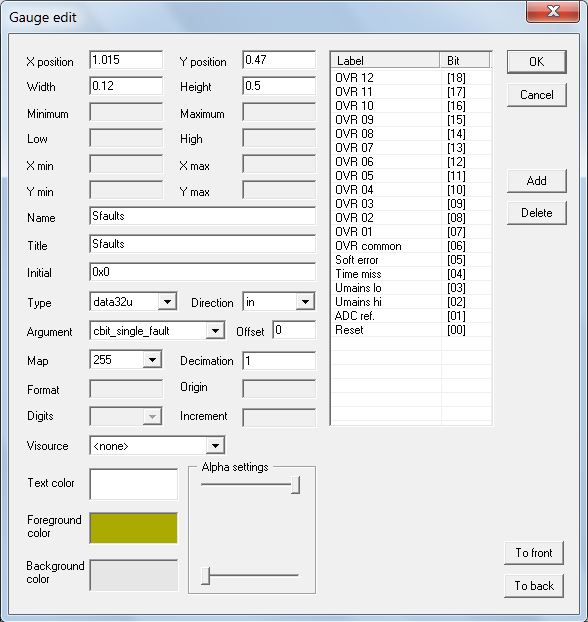Open the white Text color swatch
Screen dimensions: 588x622
click(x=134, y=484)
